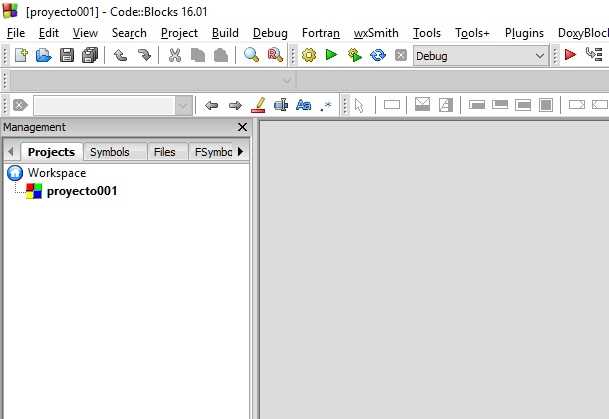Open the Tools+ menu
This screenshot has width=609, height=419.
[472, 33]
